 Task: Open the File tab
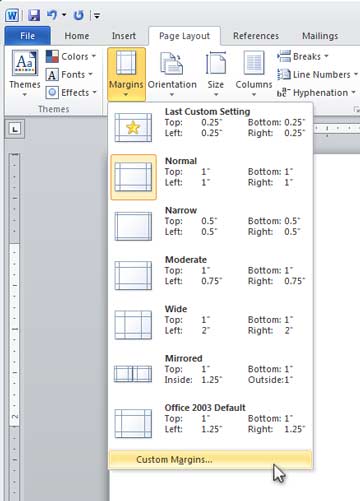(x=27, y=36)
